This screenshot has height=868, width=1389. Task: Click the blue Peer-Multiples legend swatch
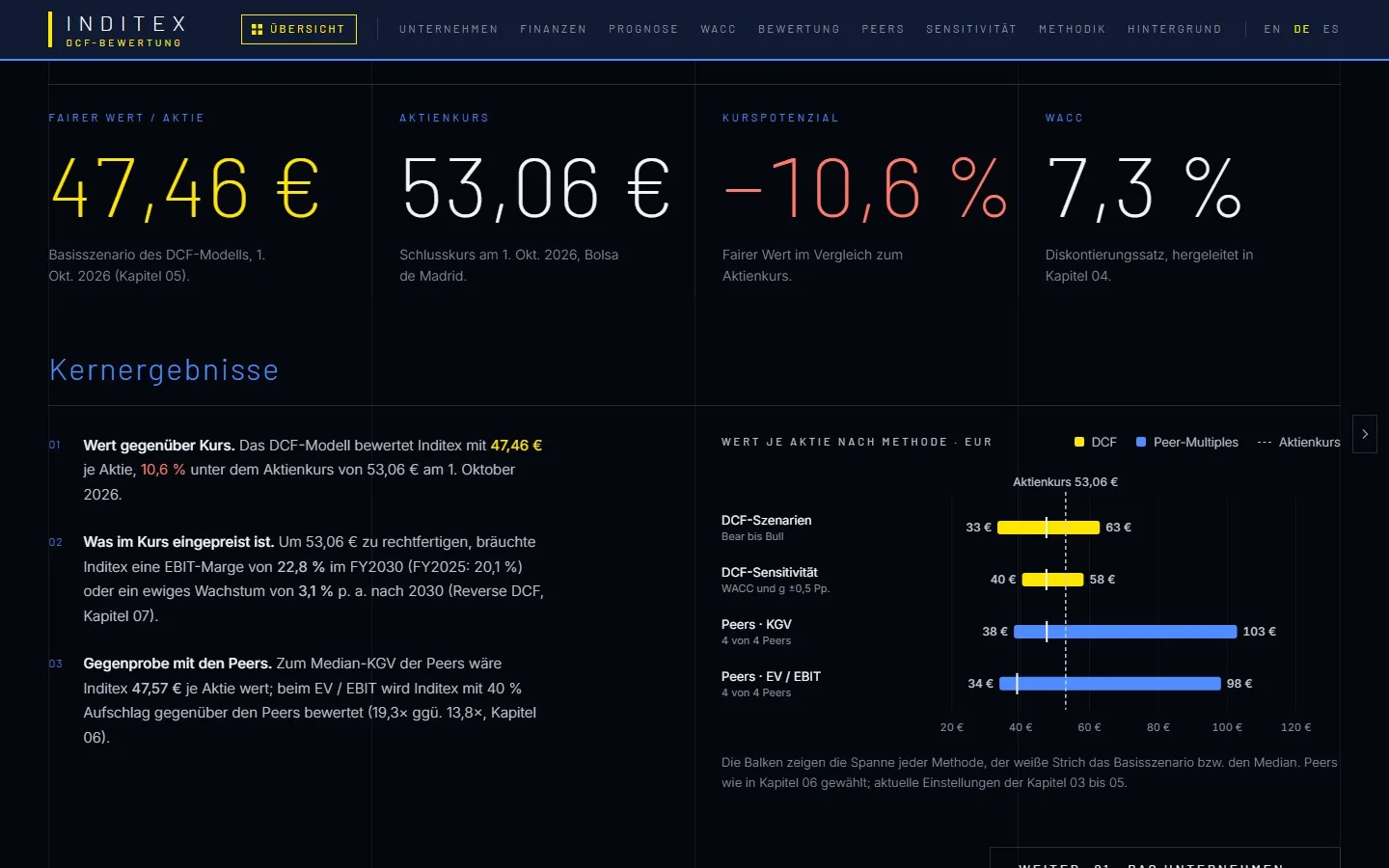point(1141,442)
